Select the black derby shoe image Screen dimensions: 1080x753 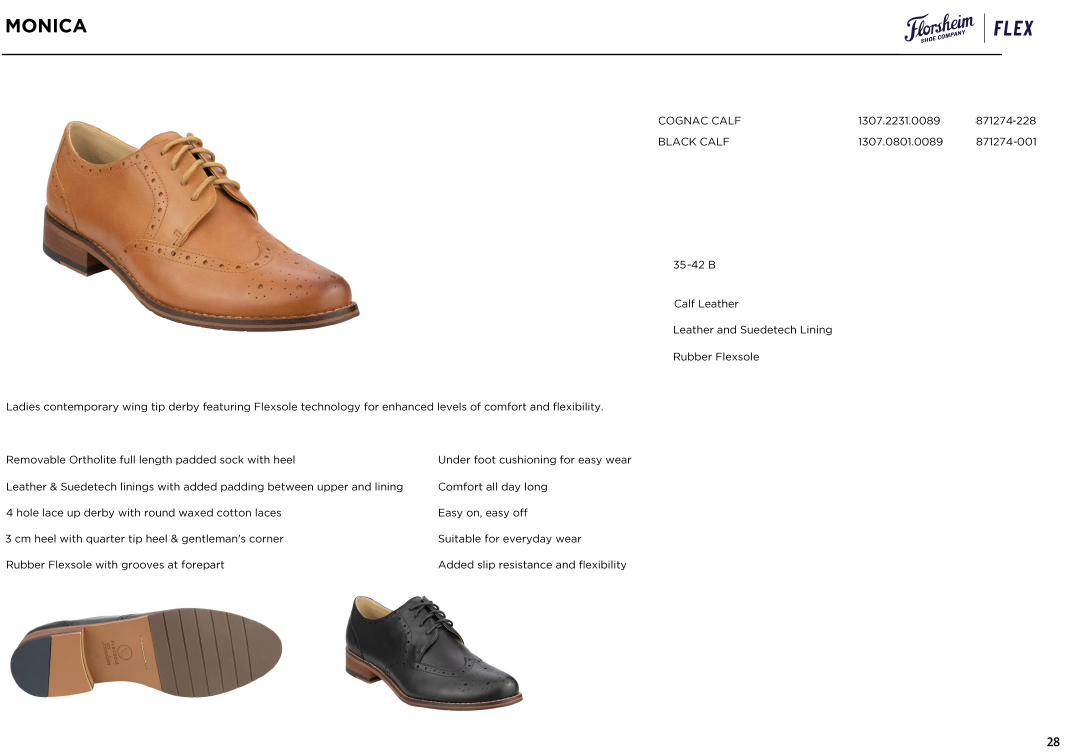433,651
